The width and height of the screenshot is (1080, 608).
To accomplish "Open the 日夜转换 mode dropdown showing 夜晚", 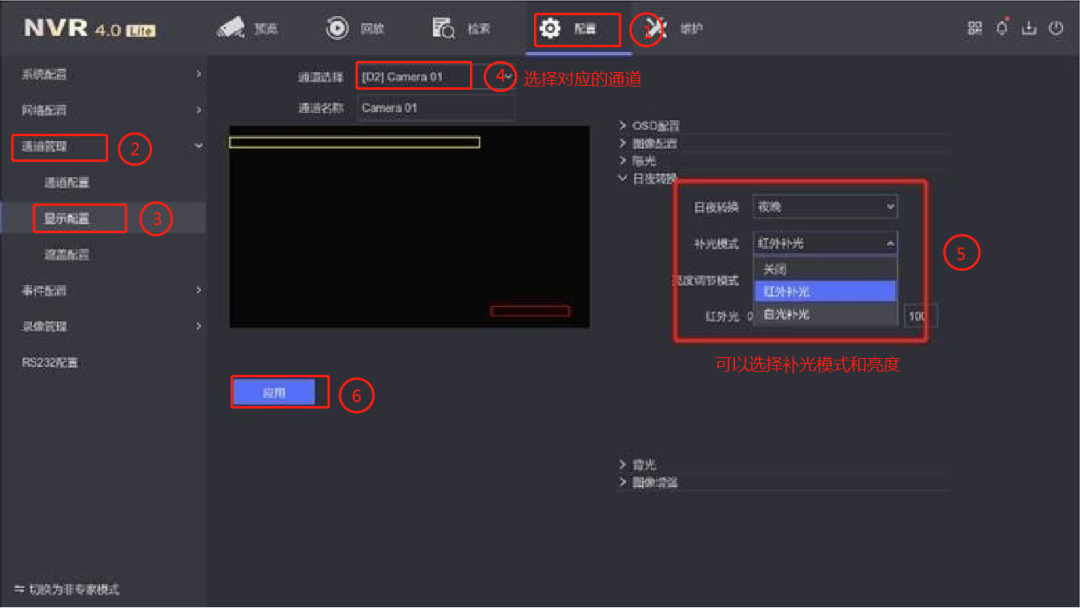I will click(824, 207).
